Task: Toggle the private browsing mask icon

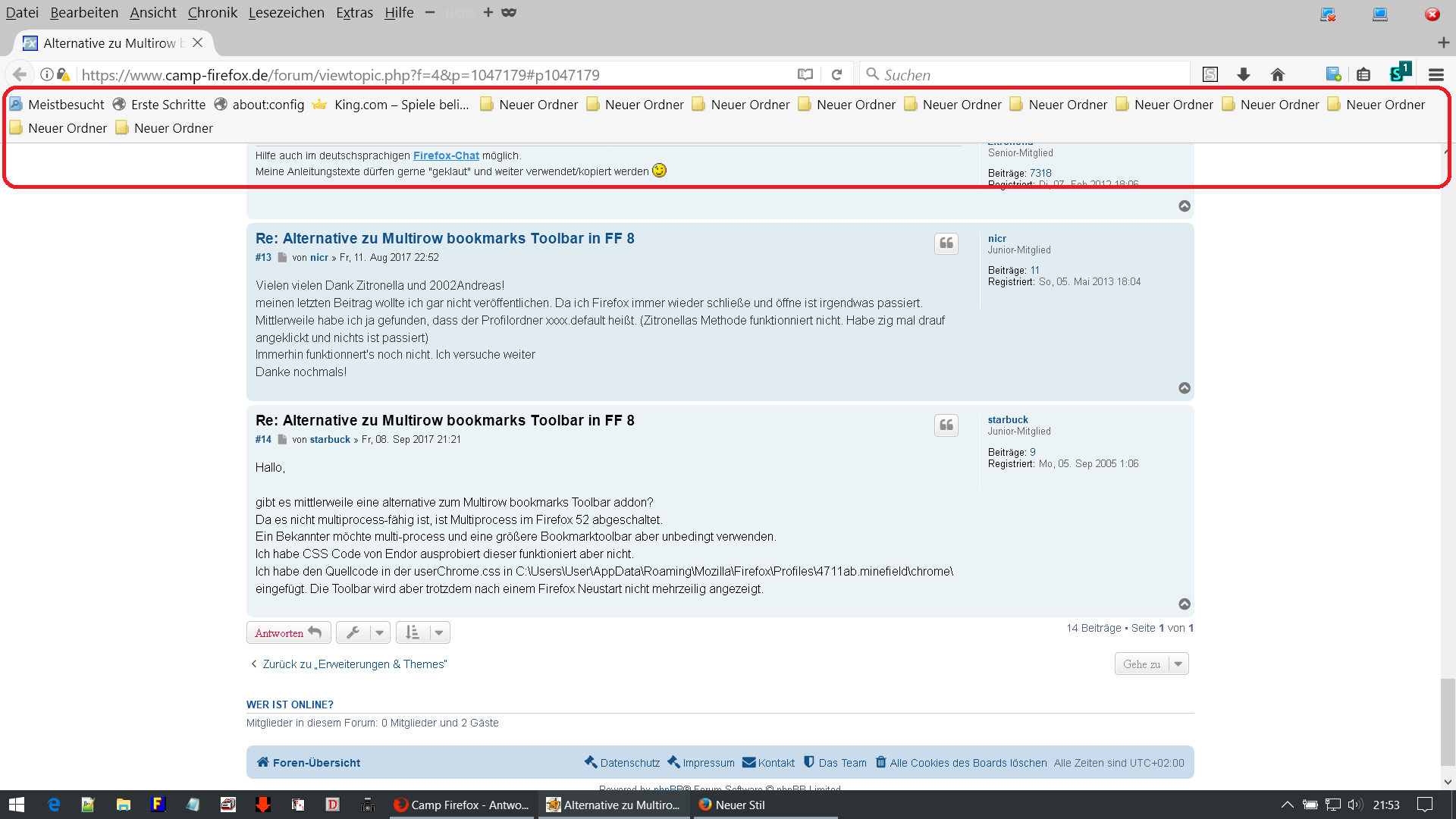Action: point(509,12)
